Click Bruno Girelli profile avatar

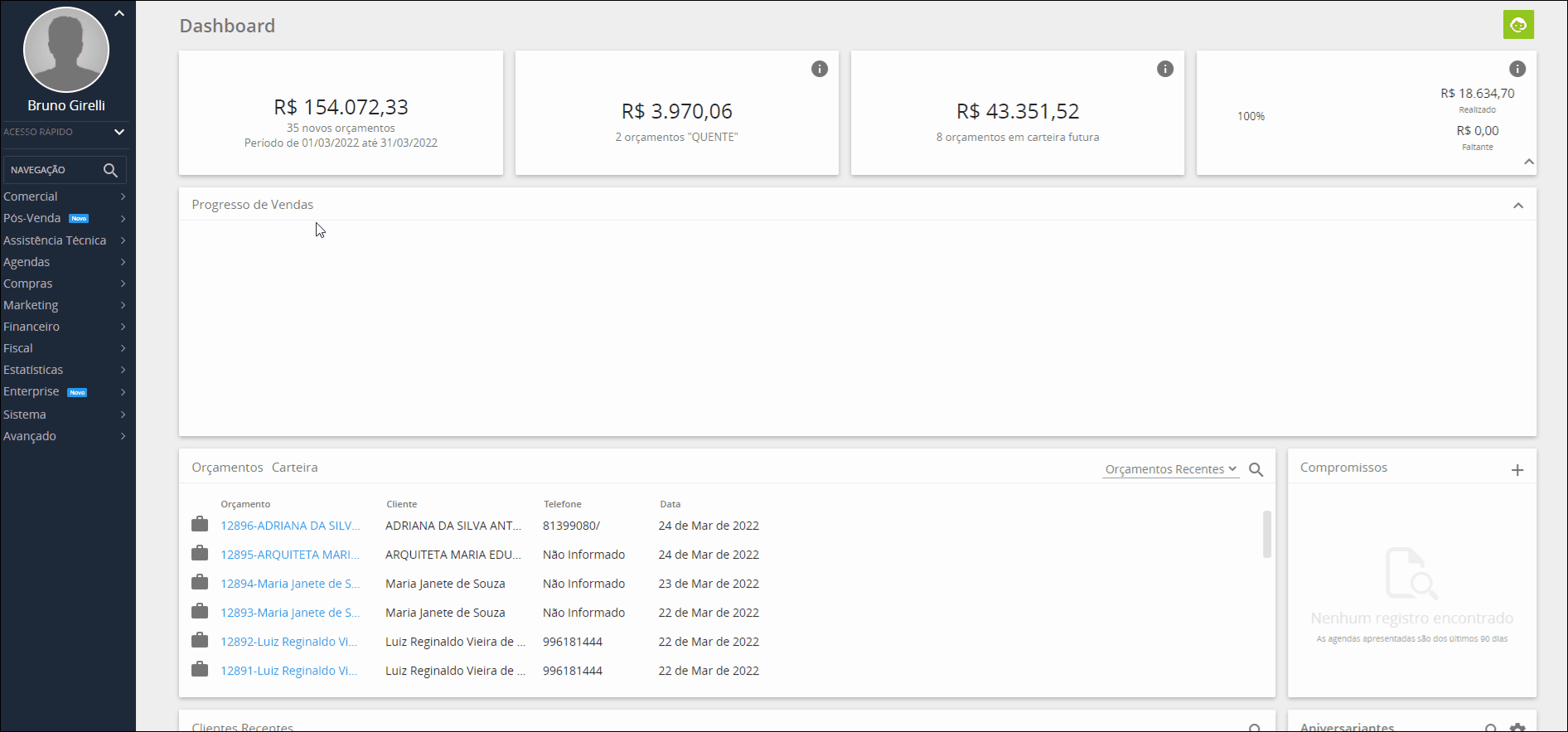pyautogui.click(x=66, y=50)
